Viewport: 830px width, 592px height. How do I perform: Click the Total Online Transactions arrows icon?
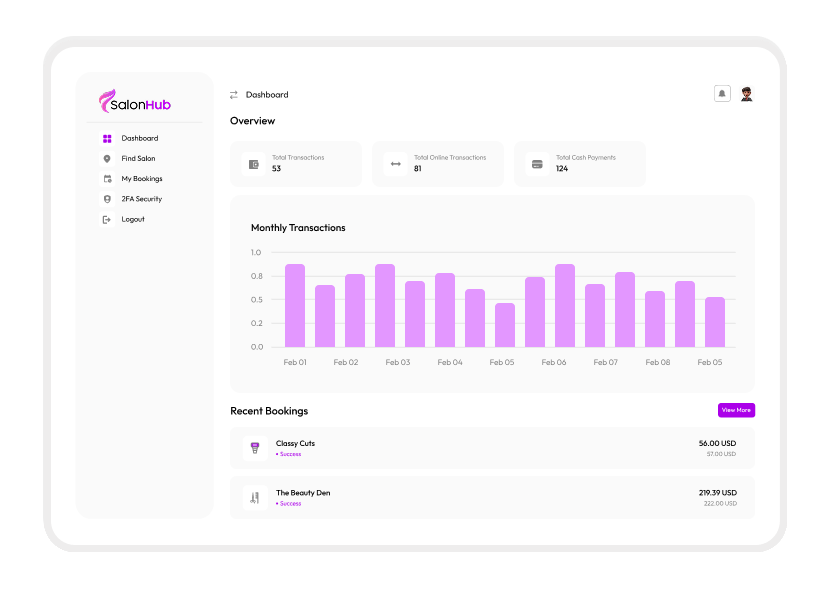tap(395, 164)
